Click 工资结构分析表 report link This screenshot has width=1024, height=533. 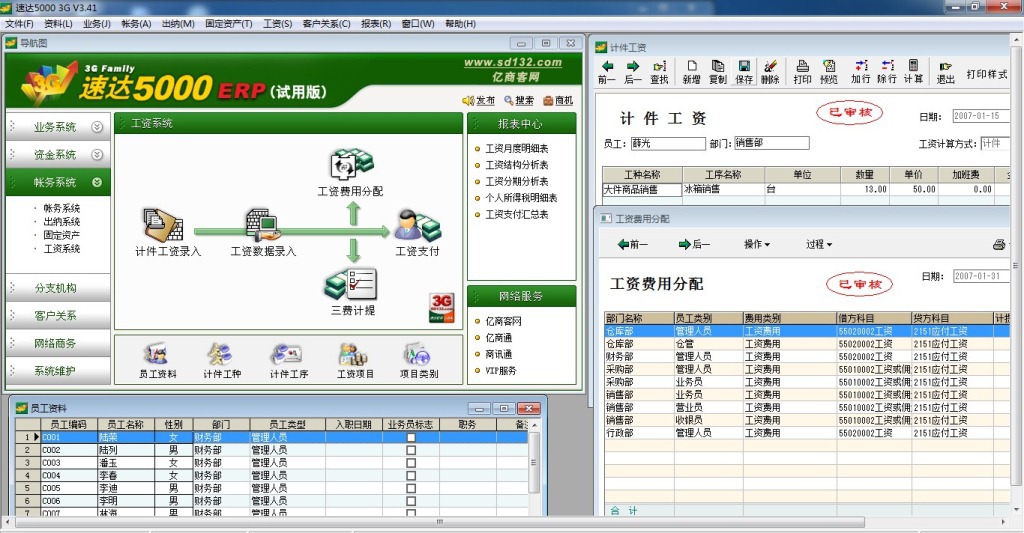[517, 165]
